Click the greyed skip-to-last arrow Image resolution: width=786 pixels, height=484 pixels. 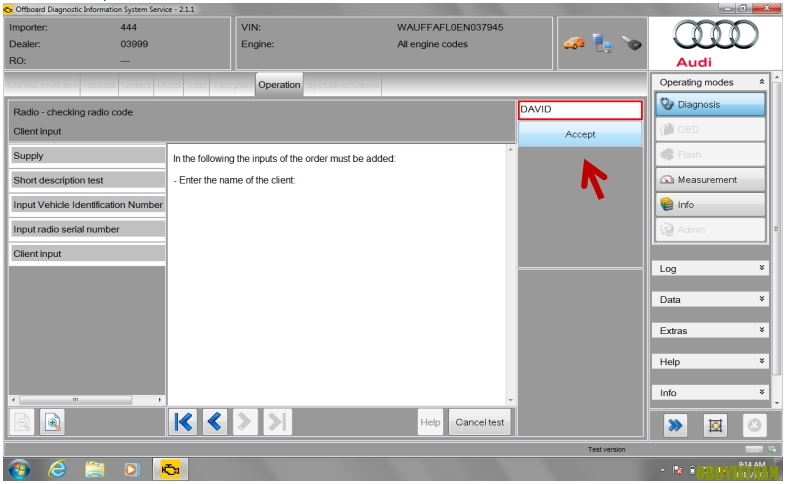[277, 422]
